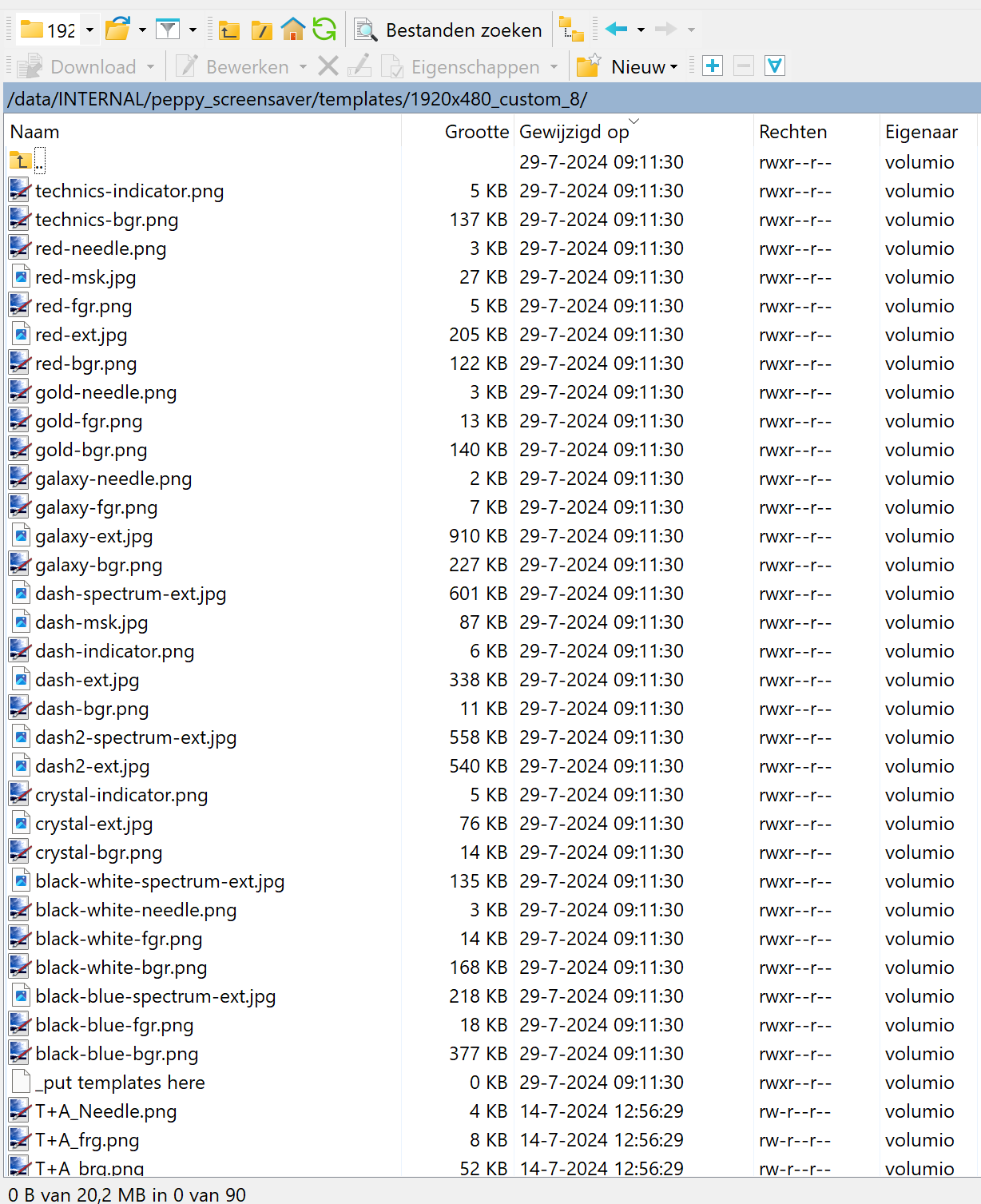Click icon of black-blue-fgr.png
This screenshot has height=1204, width=981.
point(20,1024)
